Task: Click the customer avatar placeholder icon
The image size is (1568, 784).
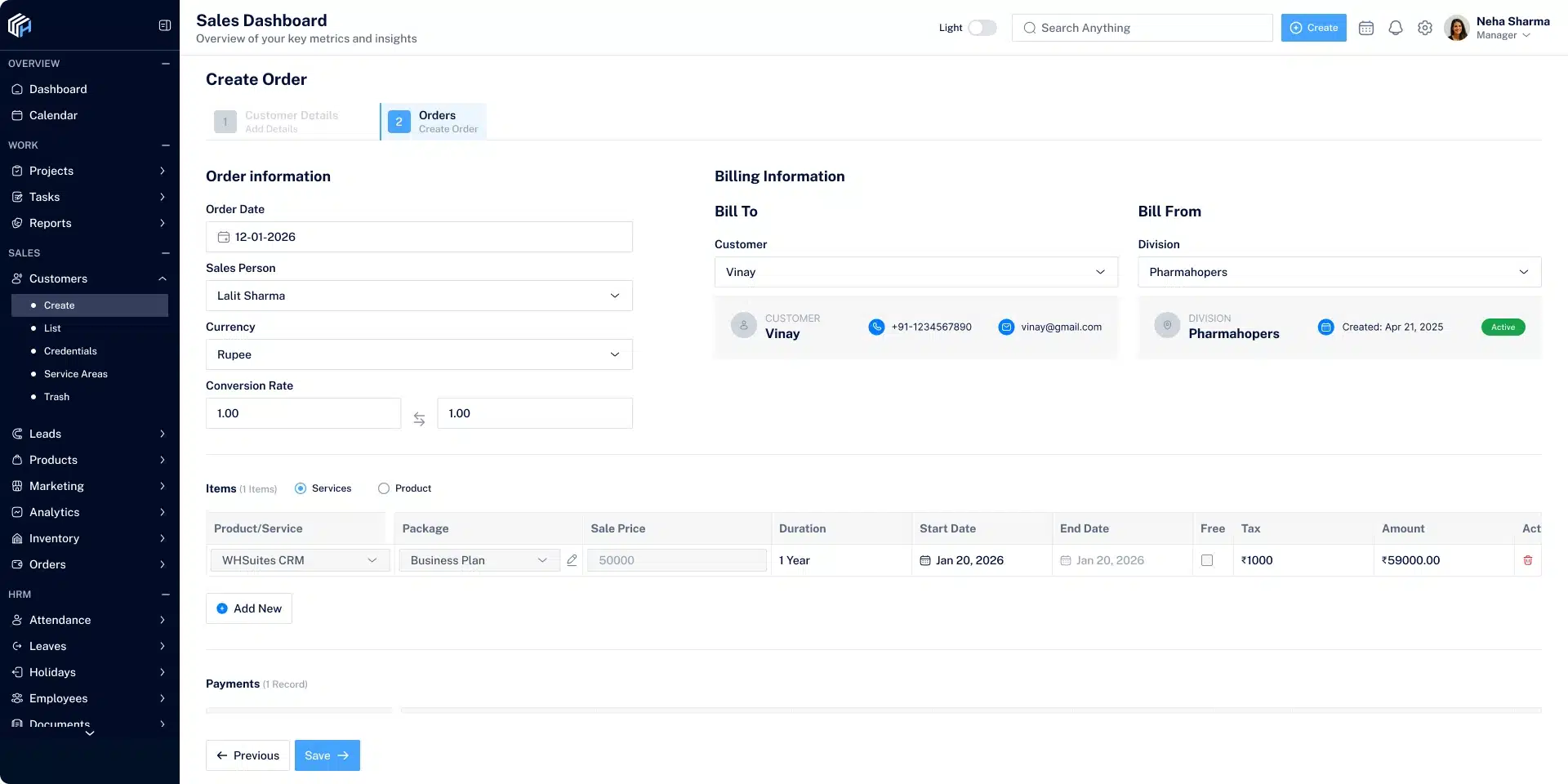Action: pos(744,326)
